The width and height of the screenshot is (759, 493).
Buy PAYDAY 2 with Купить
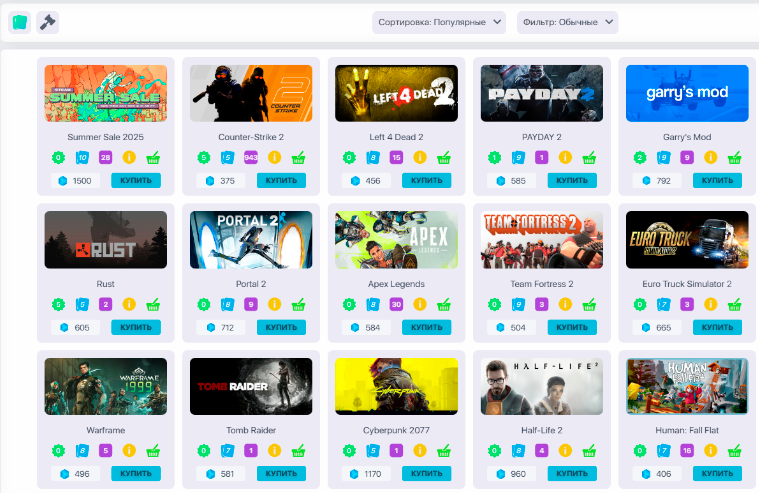(572, 180)
